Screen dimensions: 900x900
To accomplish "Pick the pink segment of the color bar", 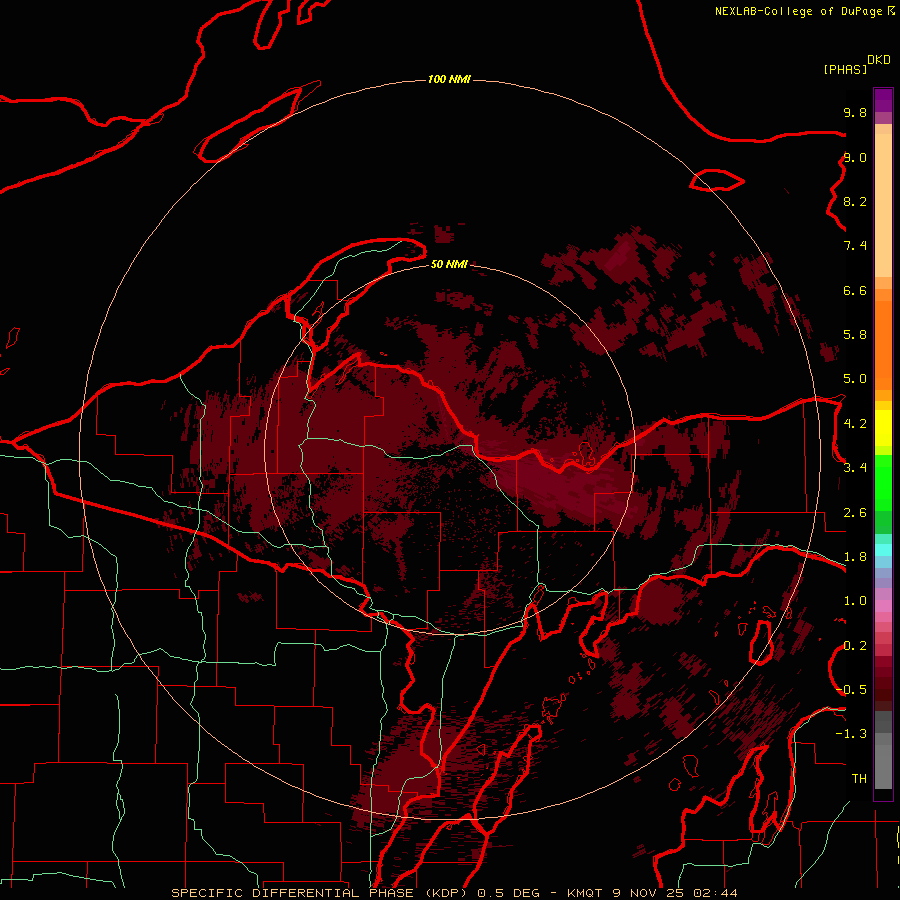I will coord(883,606).
